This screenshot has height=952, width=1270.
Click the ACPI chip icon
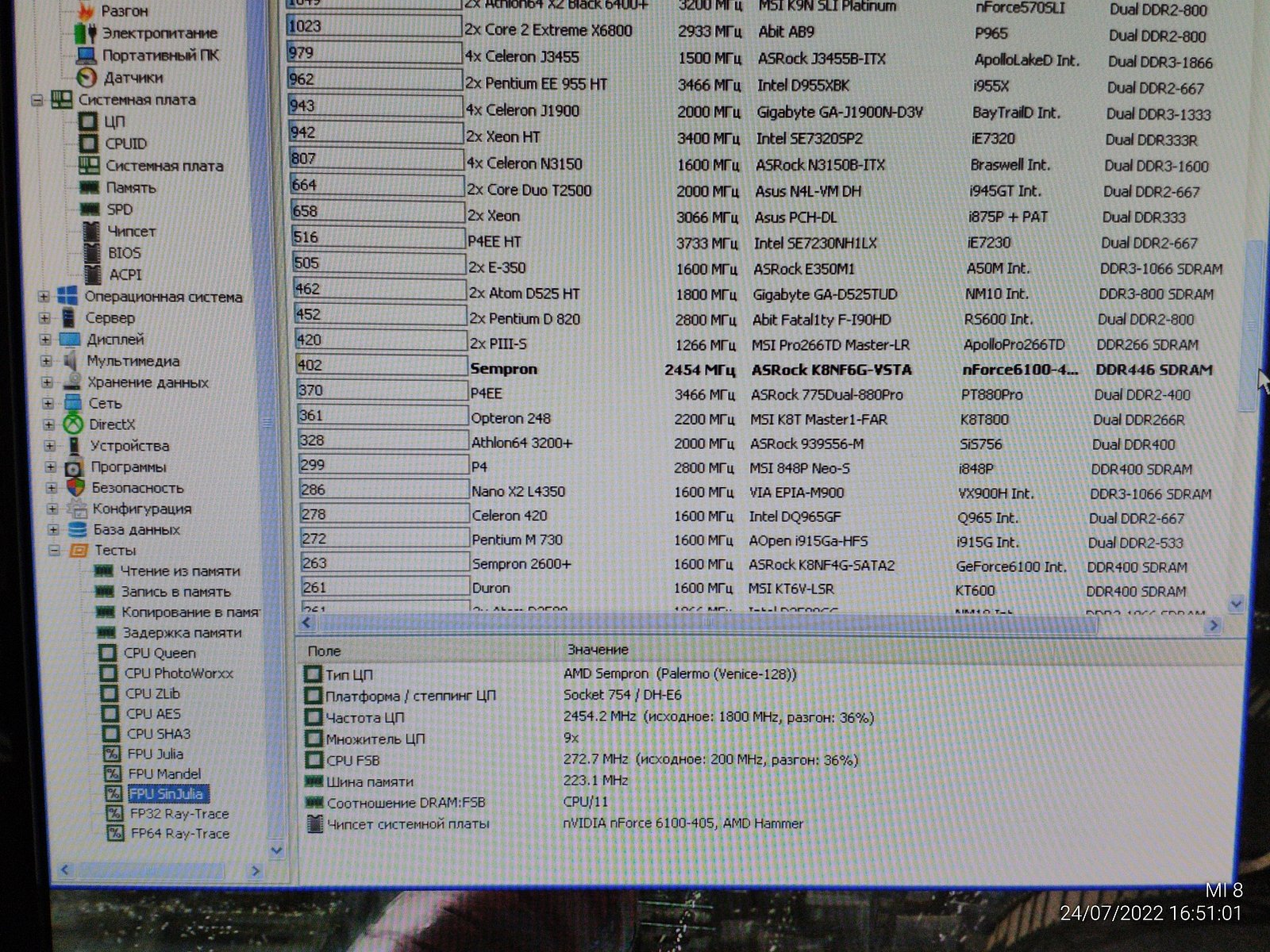tap(94, 274)
